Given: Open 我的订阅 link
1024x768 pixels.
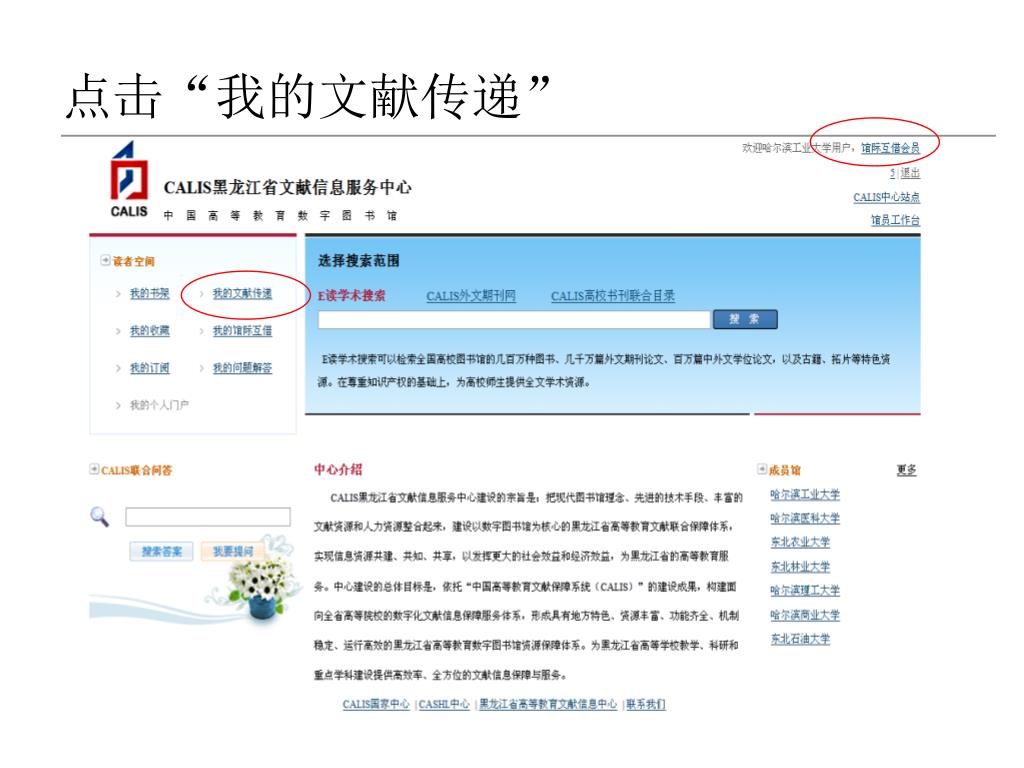Looking at the screenshot, I should pyautogui.click(x=150, y=368).
